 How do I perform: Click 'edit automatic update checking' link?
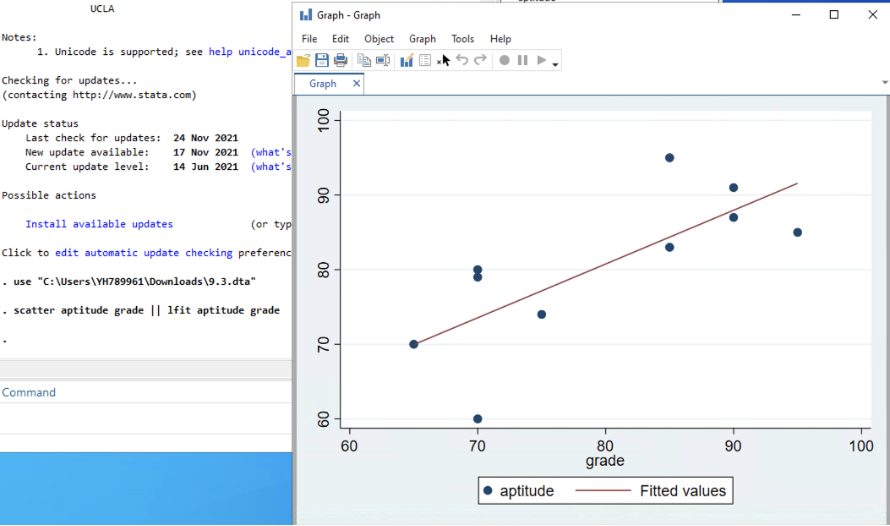(x=144, y=253)
